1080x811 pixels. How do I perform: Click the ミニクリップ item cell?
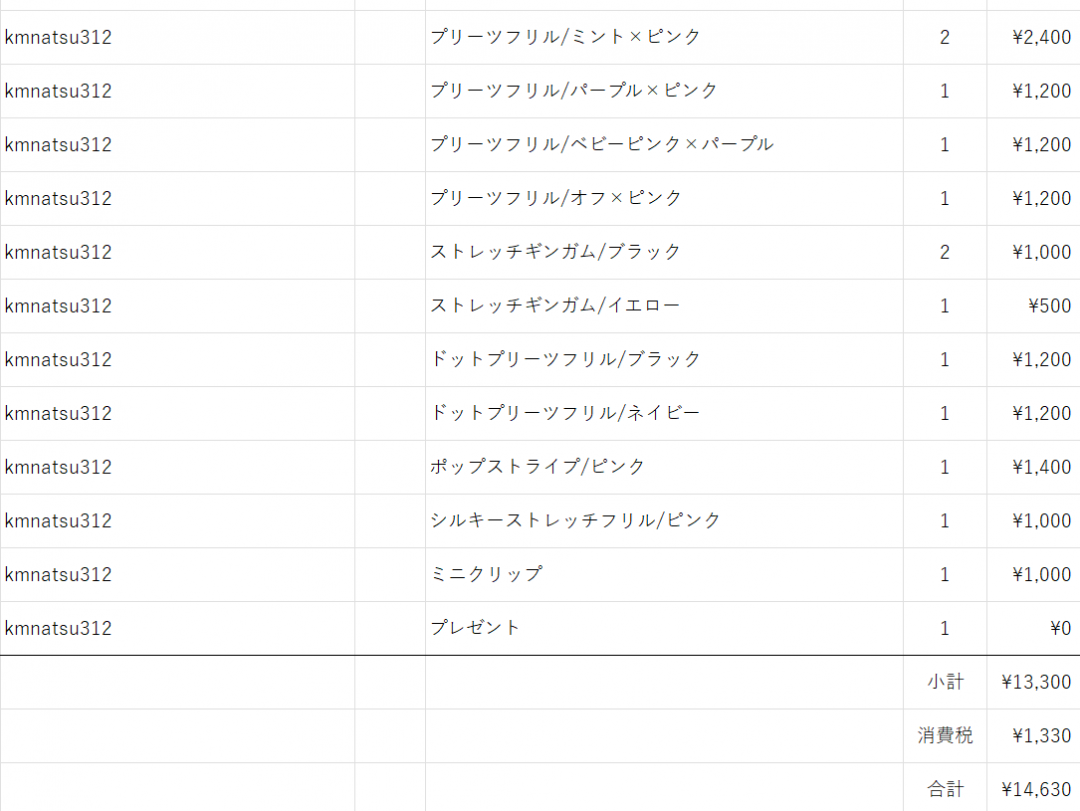pyautogui.click(x=486, y=574)
